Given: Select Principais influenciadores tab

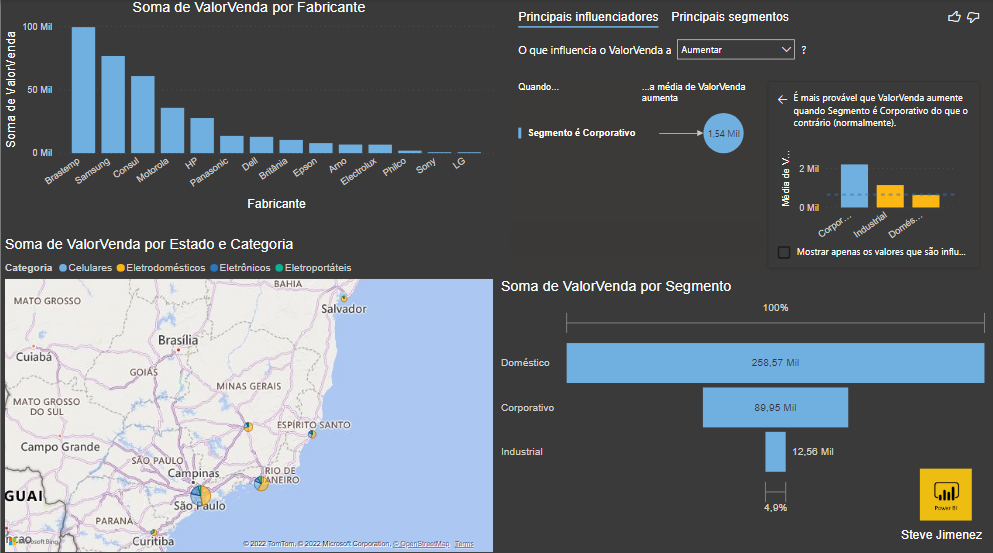Looking at the screenshot, I should 588,17.
